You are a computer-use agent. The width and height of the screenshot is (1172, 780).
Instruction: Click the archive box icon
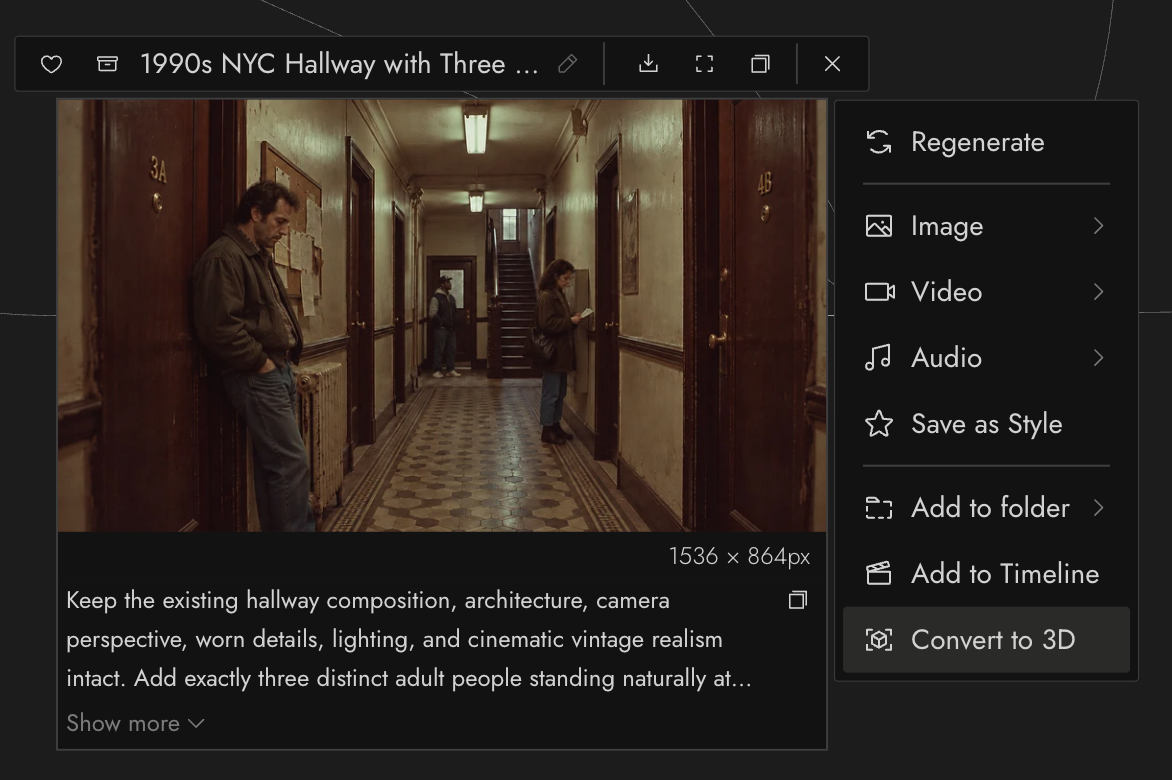[x=107, y=64]
